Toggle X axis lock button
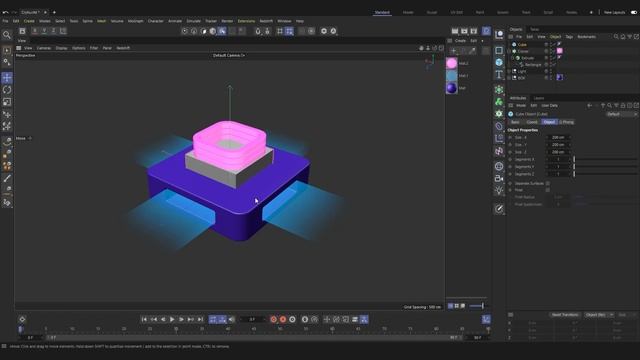 point(35,31)
